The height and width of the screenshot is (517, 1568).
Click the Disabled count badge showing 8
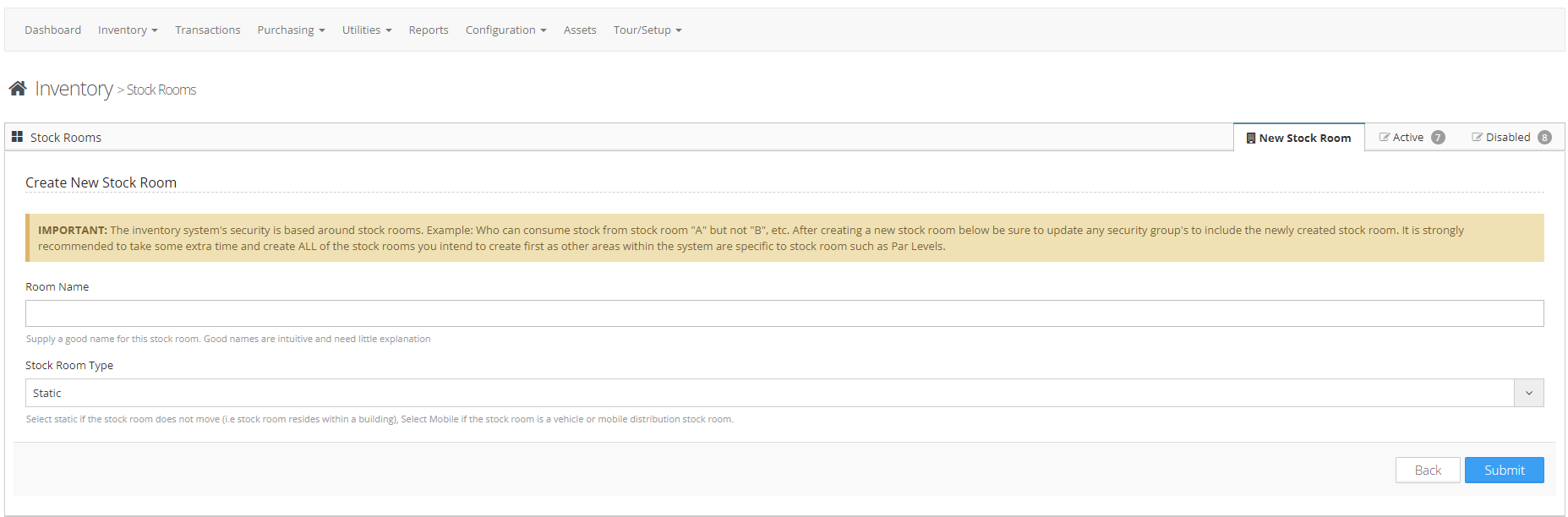click(1544, 138)
